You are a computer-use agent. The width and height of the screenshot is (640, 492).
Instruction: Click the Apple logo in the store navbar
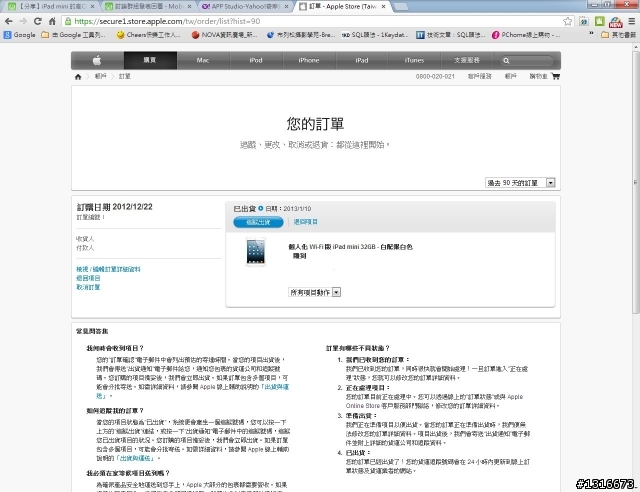coord(97,60)
